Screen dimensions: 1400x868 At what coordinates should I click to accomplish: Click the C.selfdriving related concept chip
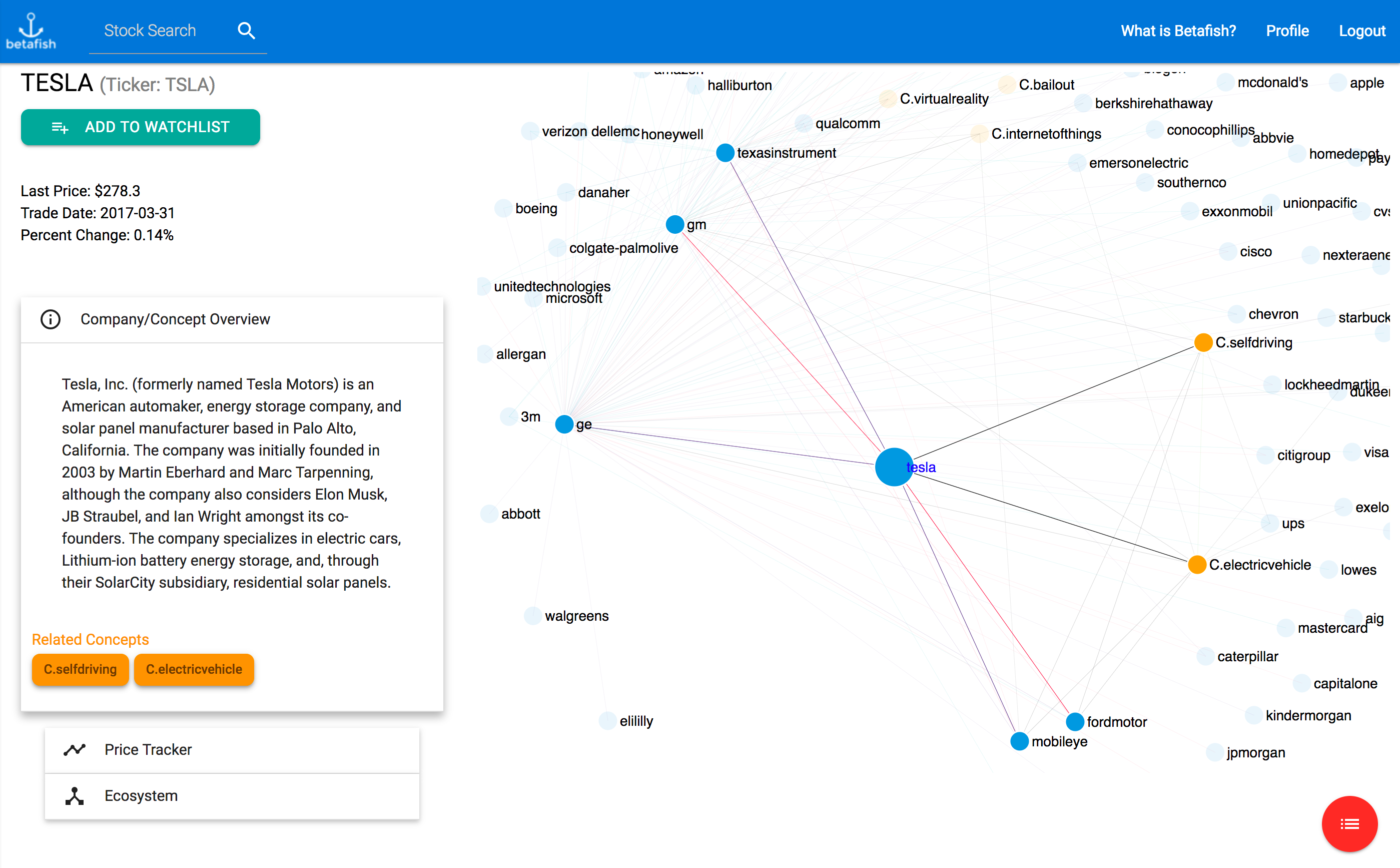pyautogui.click(x=81, y=669)
